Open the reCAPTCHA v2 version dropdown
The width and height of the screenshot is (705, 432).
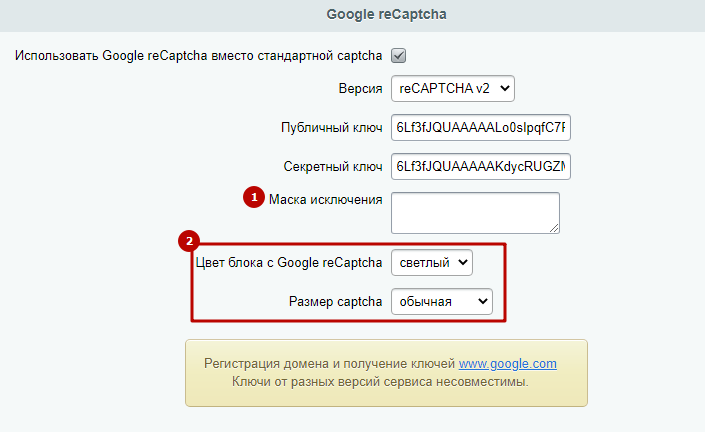[453, 89]
